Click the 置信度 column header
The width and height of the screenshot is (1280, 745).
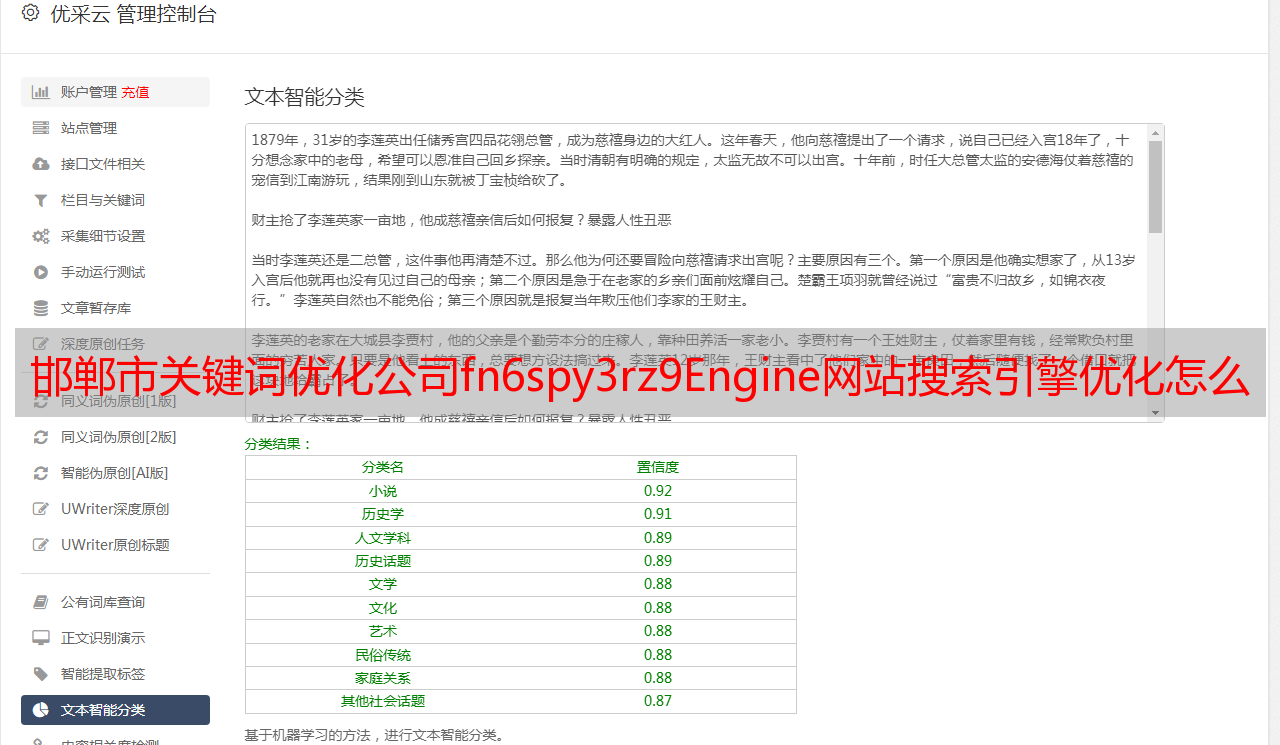(x=658, y=467)
